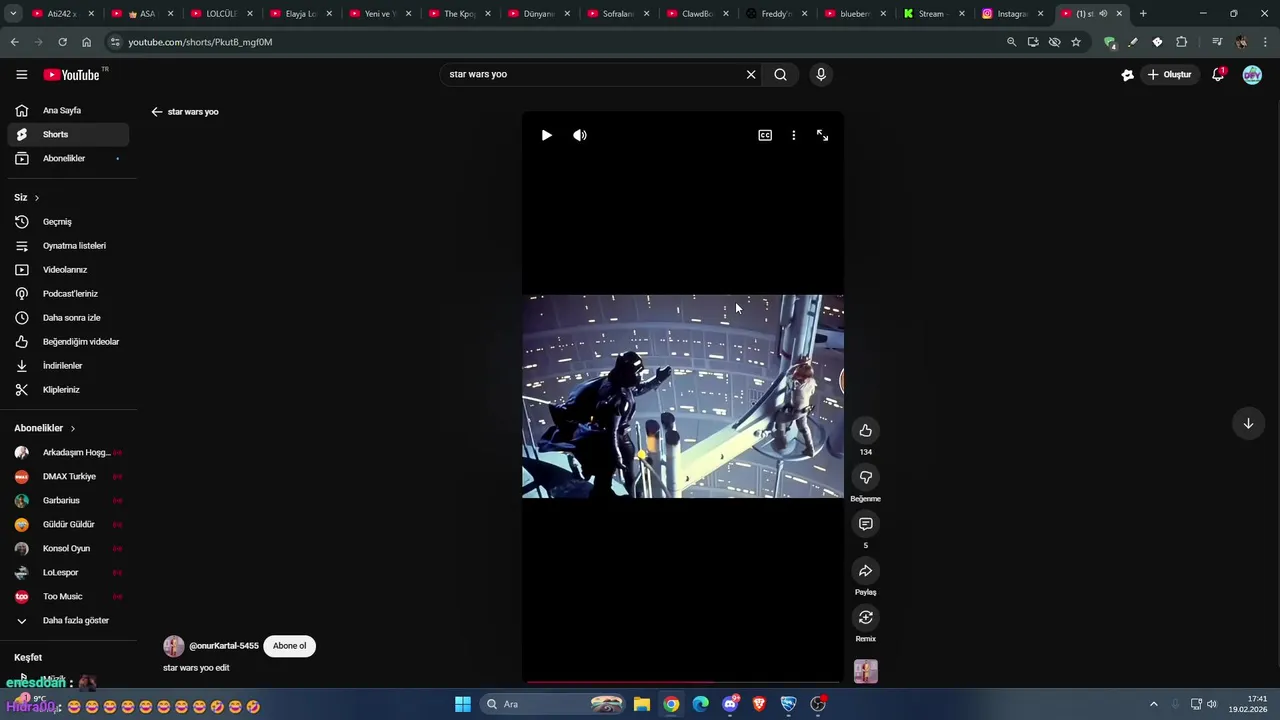
Task: Open the sound thumbnail below Remix
Action: coord(866,671)
